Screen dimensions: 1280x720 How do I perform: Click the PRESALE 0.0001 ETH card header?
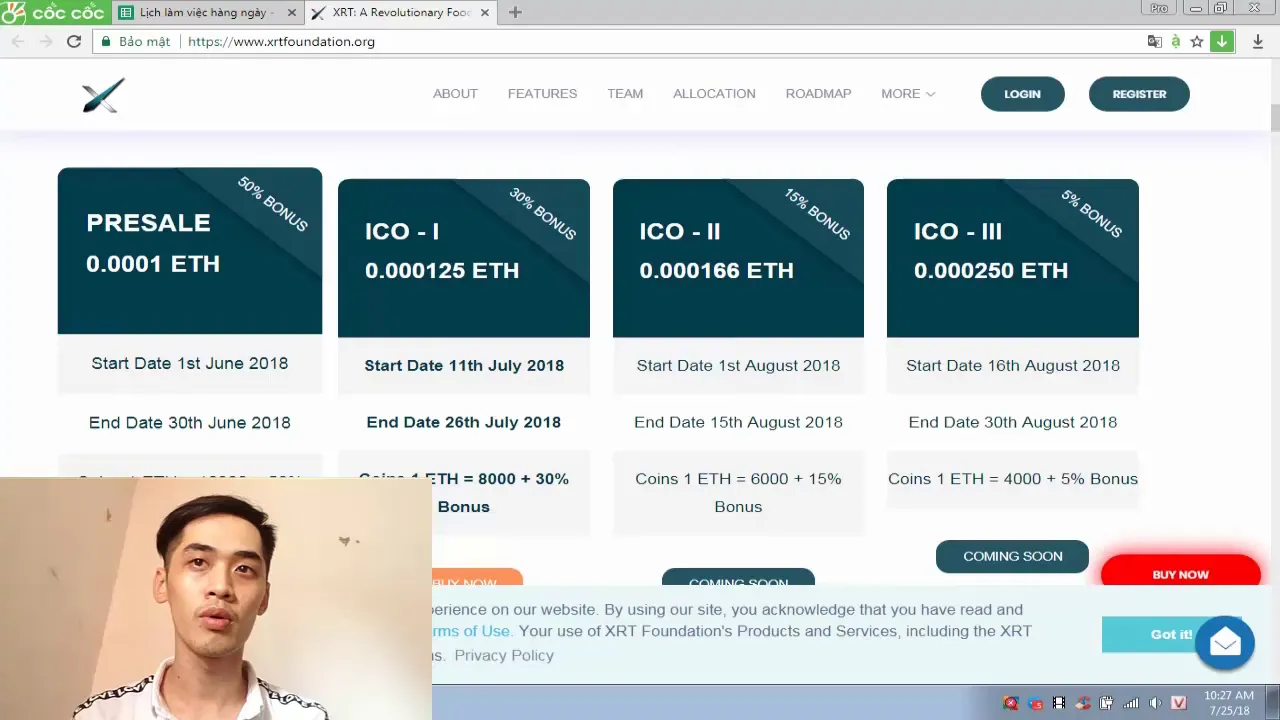tap(190, 251)
